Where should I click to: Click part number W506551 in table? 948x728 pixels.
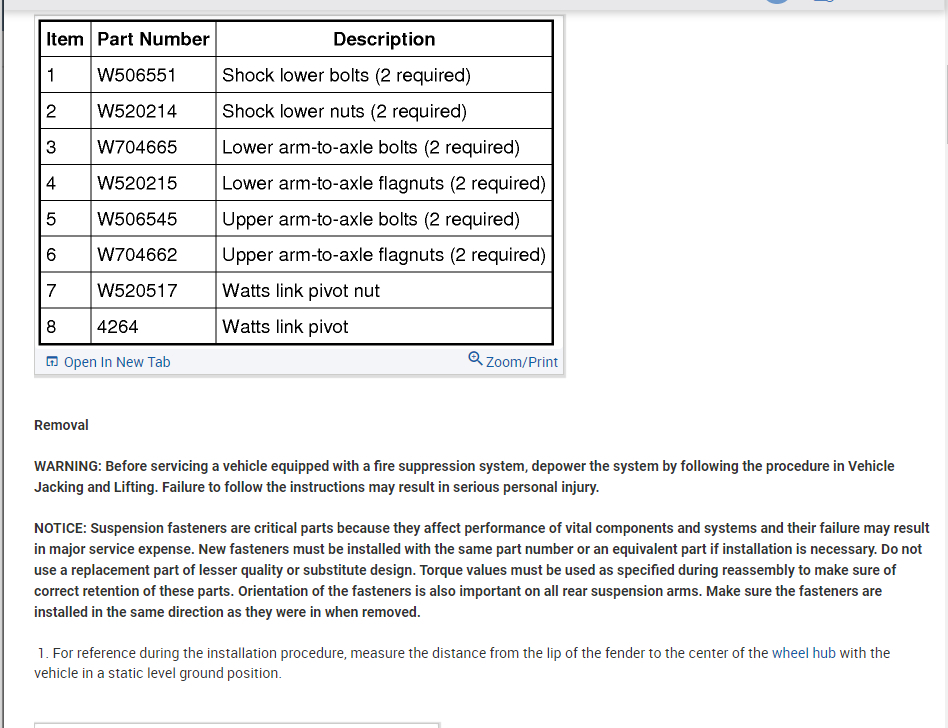[x=137, y=75]
